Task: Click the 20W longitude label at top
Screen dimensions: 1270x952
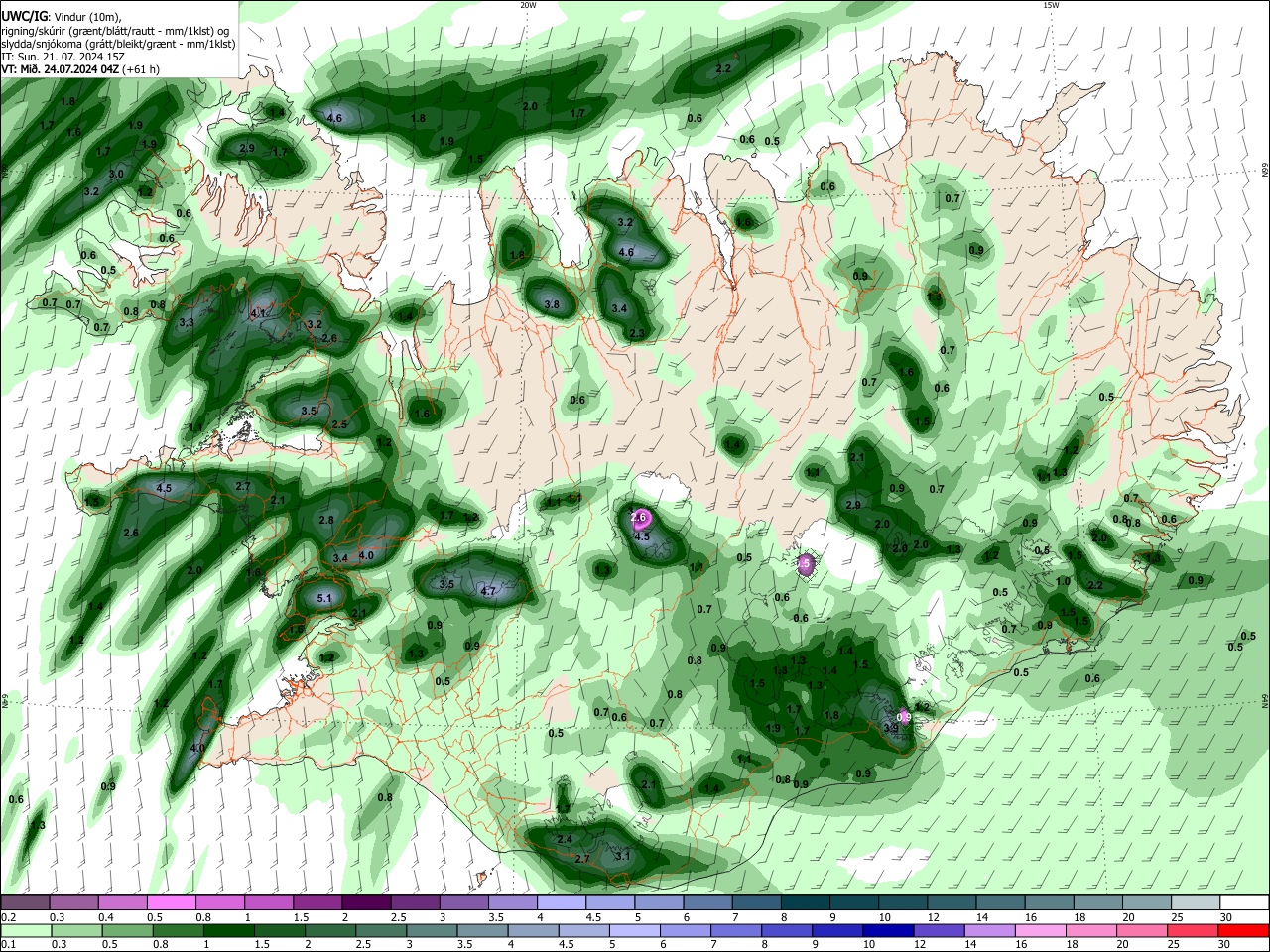Action: tap(529, 5)
